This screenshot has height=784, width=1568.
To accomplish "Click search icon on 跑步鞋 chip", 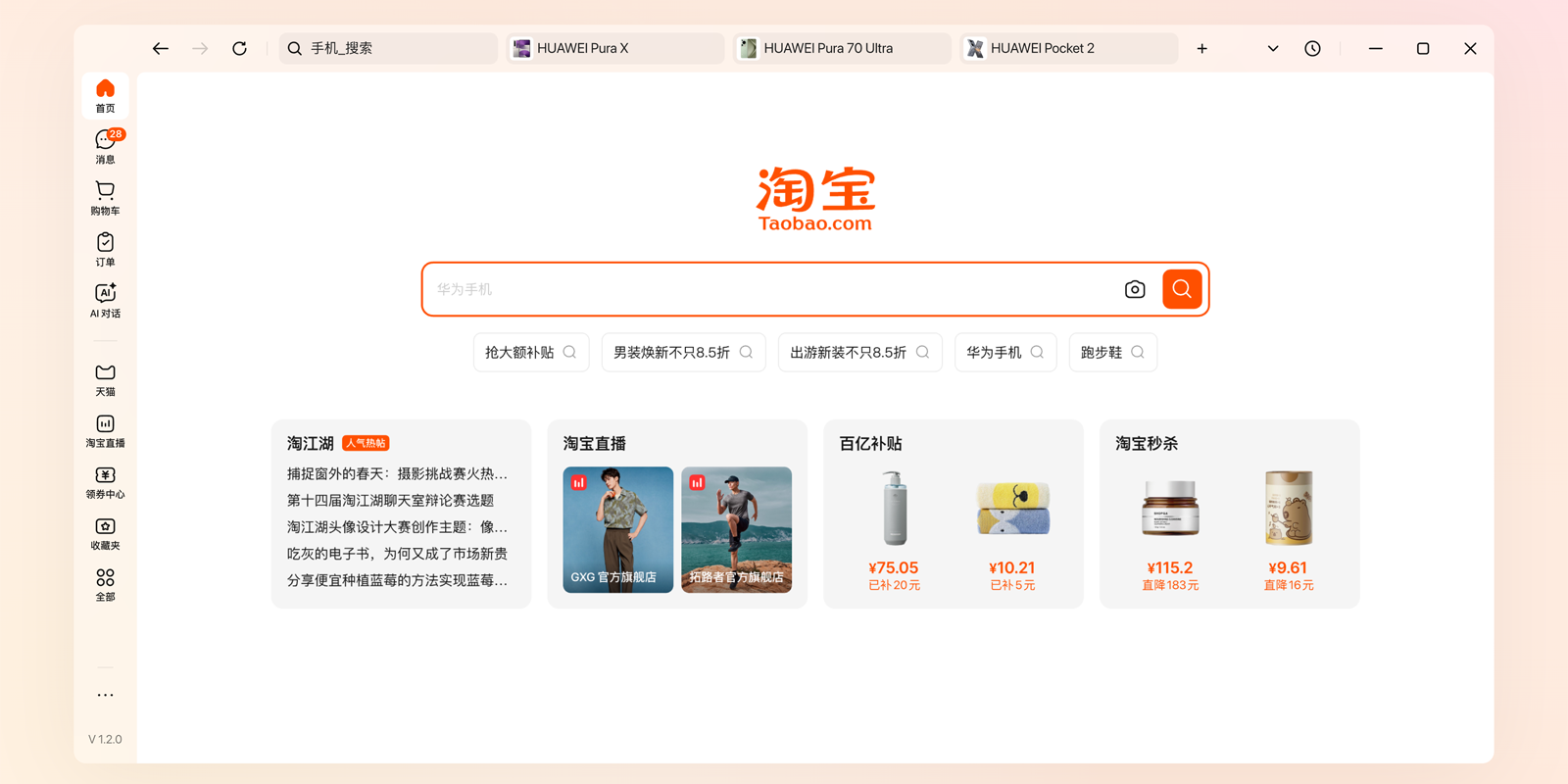I will tap(1138, 352).
